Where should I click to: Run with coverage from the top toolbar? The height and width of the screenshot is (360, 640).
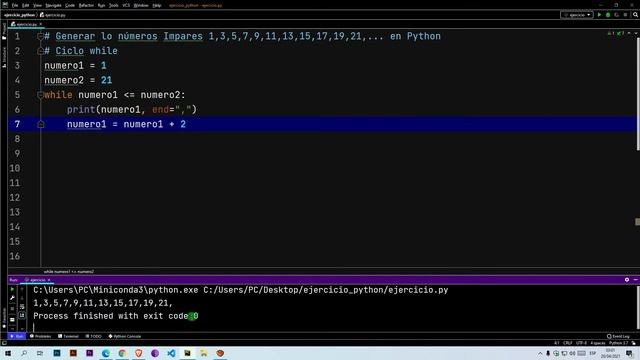[x=616, y=15]
